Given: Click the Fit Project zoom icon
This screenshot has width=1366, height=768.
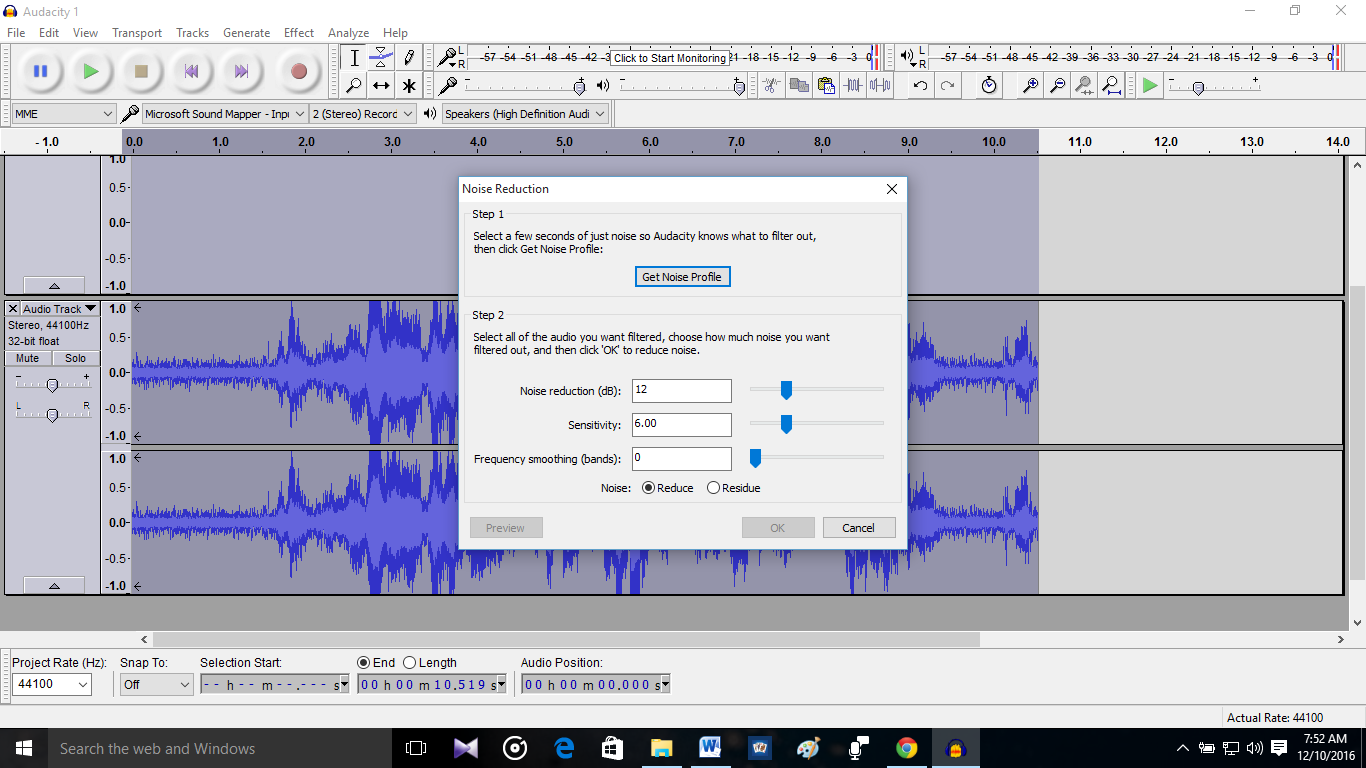Looking at the screenshot, I should coord(1110,85).
